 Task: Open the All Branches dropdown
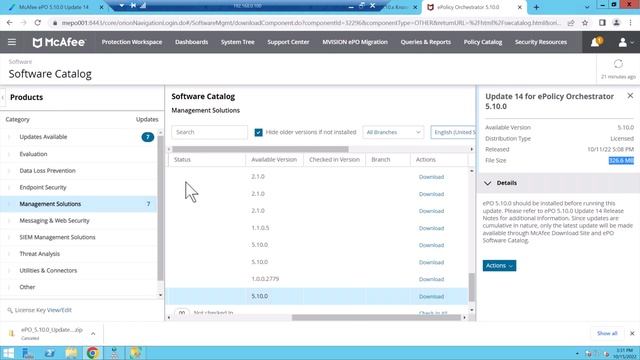(x=393, y=132)
